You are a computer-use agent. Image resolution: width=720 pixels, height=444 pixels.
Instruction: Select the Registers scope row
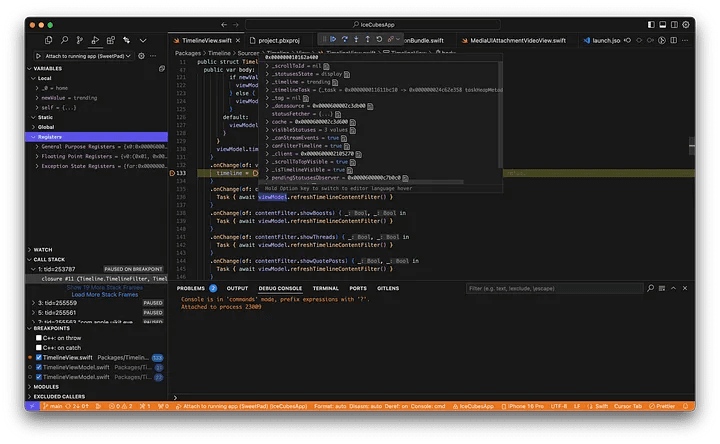click(96, 137)
